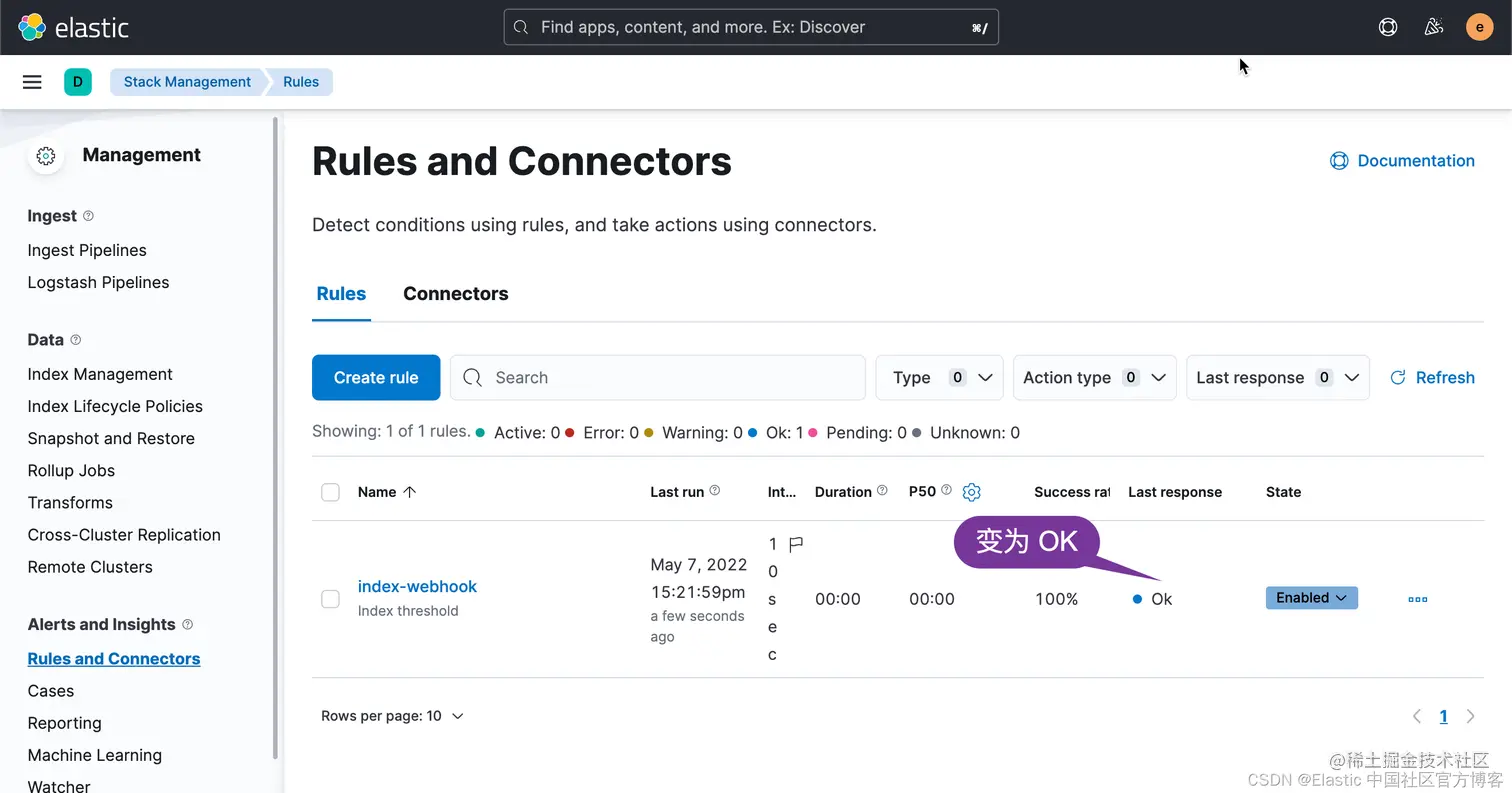
Task: Open the row actions ellipsis menu
Action: (x=1417, y=599)
